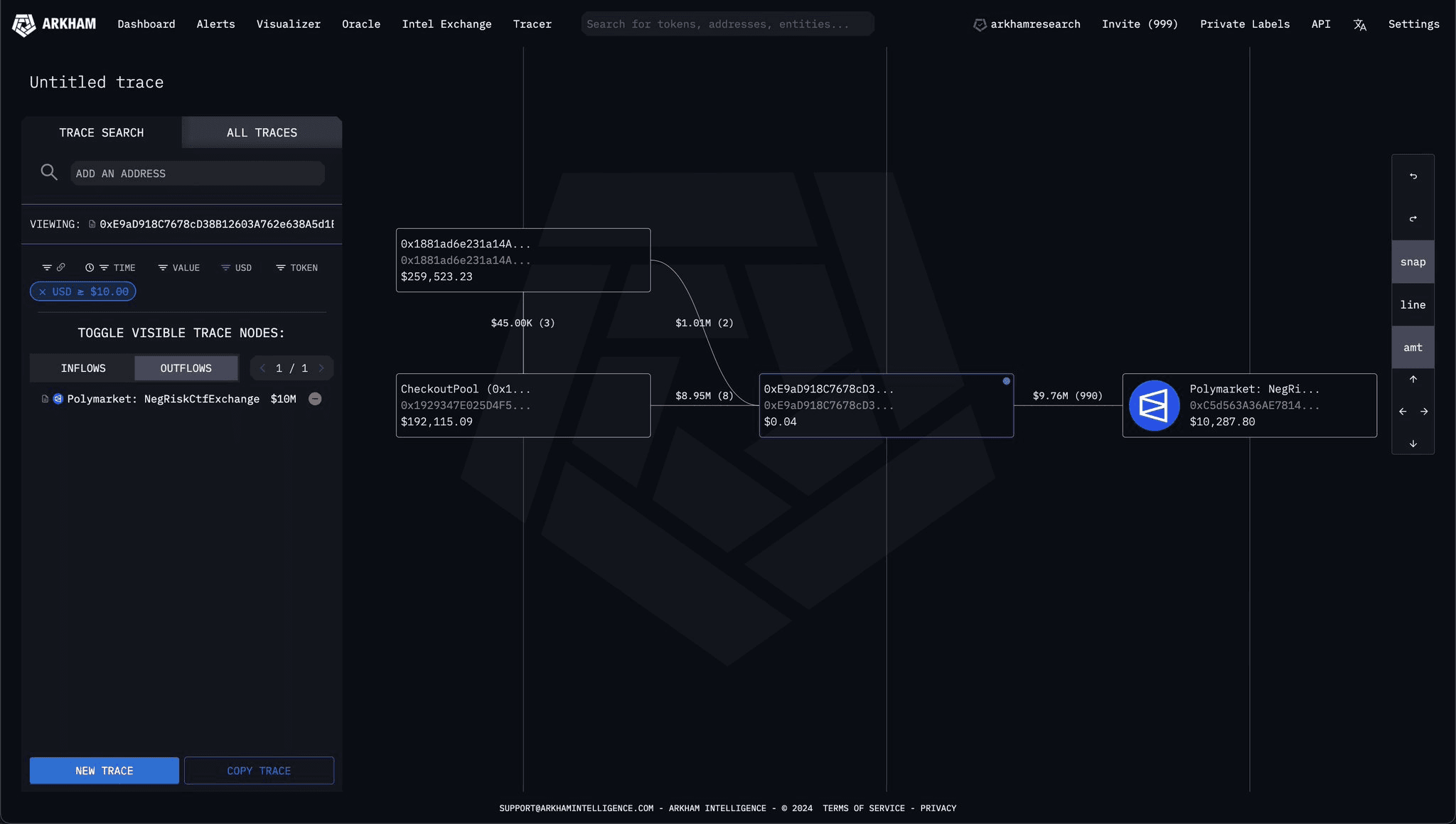Select the 0xE9aD918C7678cD3 center node
The height and width of the screenshot is (824, 1456).
[x=886, y=405]
